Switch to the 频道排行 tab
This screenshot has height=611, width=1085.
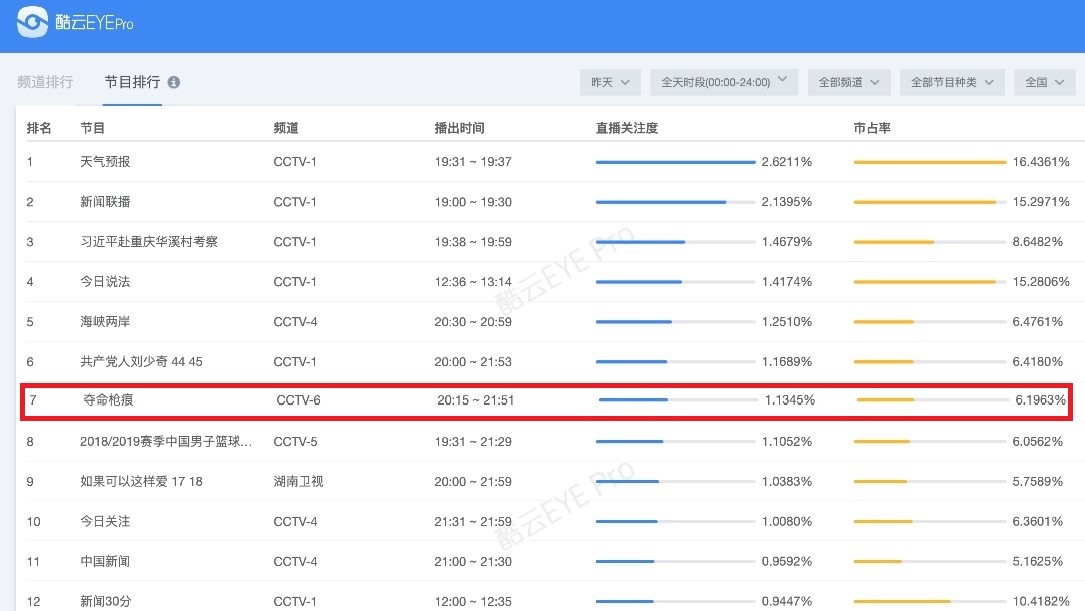pos(45,82)
